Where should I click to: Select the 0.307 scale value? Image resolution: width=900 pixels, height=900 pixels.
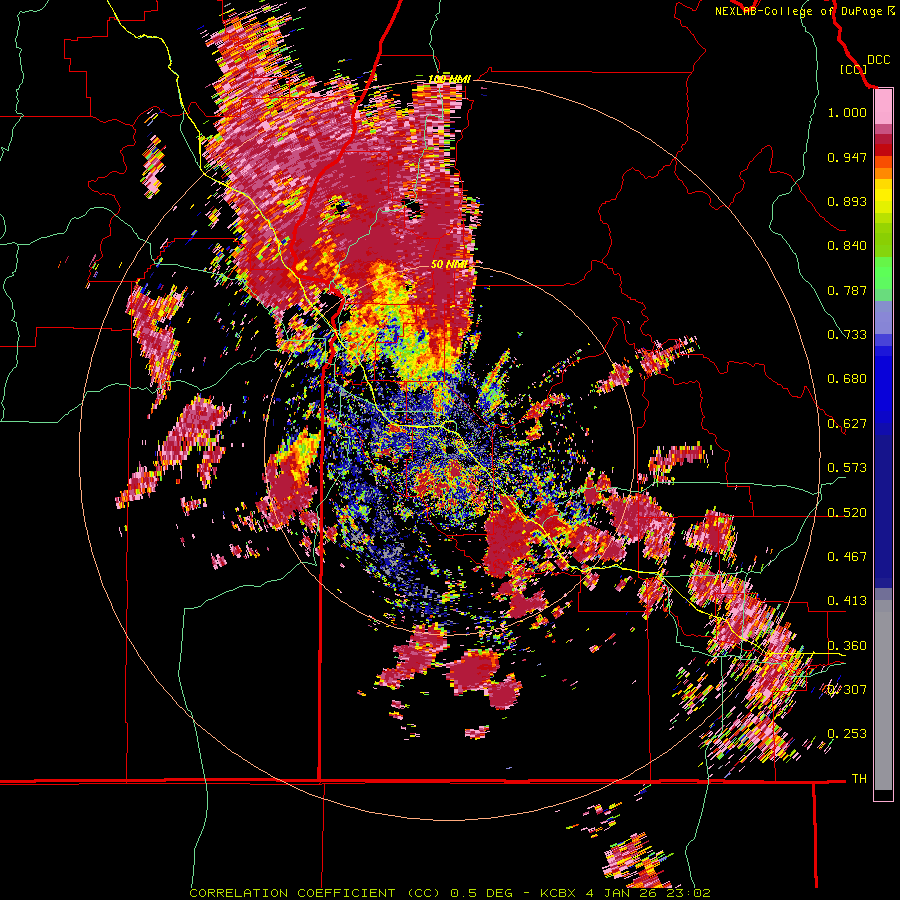point(847,690)
